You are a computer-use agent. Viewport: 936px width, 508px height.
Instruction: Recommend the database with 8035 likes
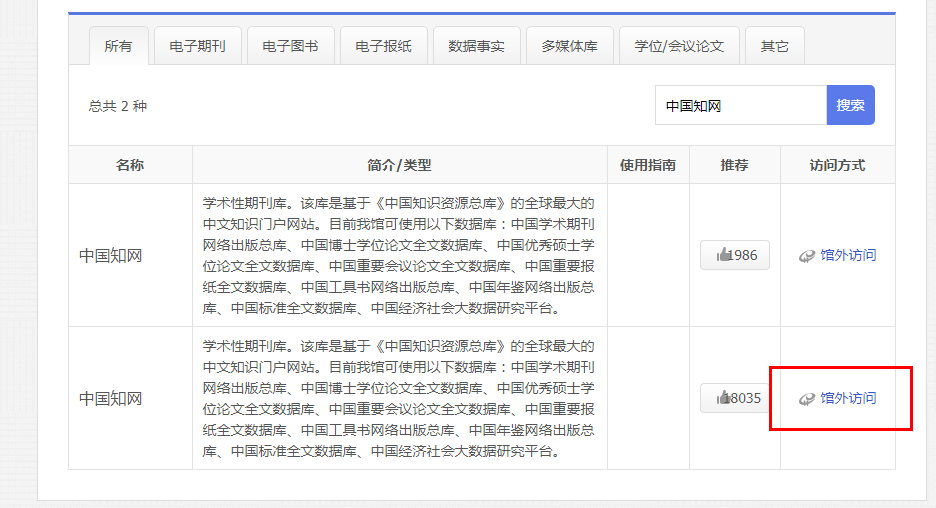(x=735, y=398)
